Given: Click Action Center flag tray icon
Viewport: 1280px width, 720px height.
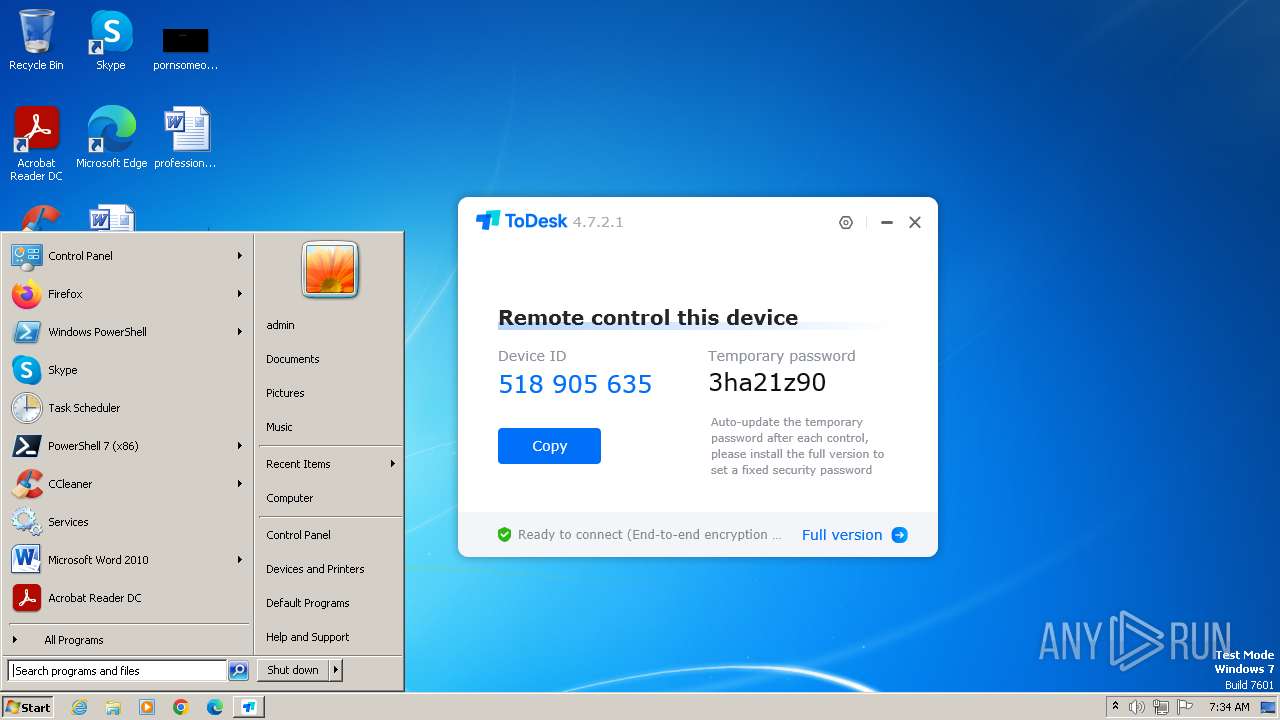Looking at the screenshot, I should coord(1185,707).
